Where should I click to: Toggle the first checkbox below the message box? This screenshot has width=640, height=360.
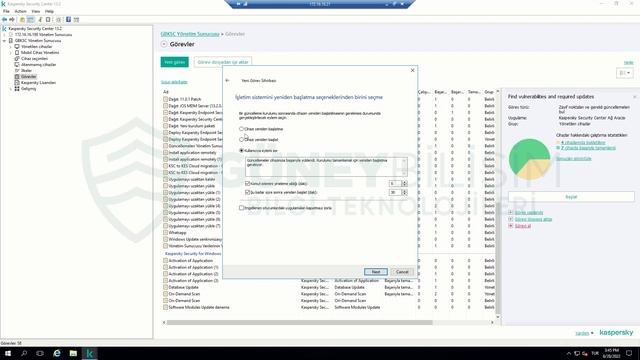tap(247, 184)
